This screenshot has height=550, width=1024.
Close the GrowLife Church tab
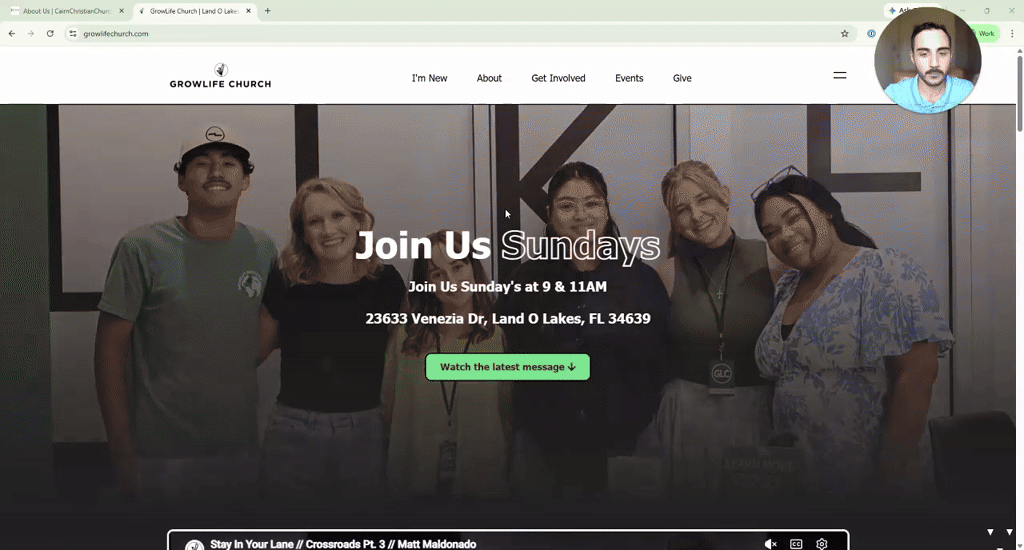pos(248,11)
